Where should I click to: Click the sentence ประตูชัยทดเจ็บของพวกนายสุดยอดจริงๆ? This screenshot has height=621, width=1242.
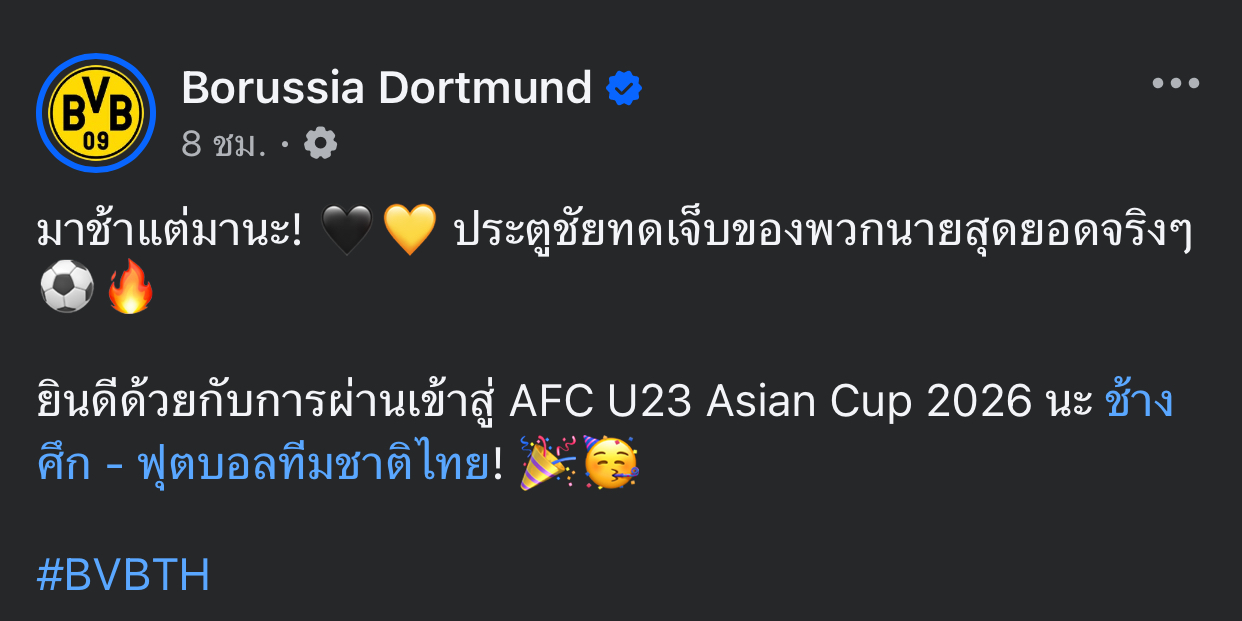824,233
